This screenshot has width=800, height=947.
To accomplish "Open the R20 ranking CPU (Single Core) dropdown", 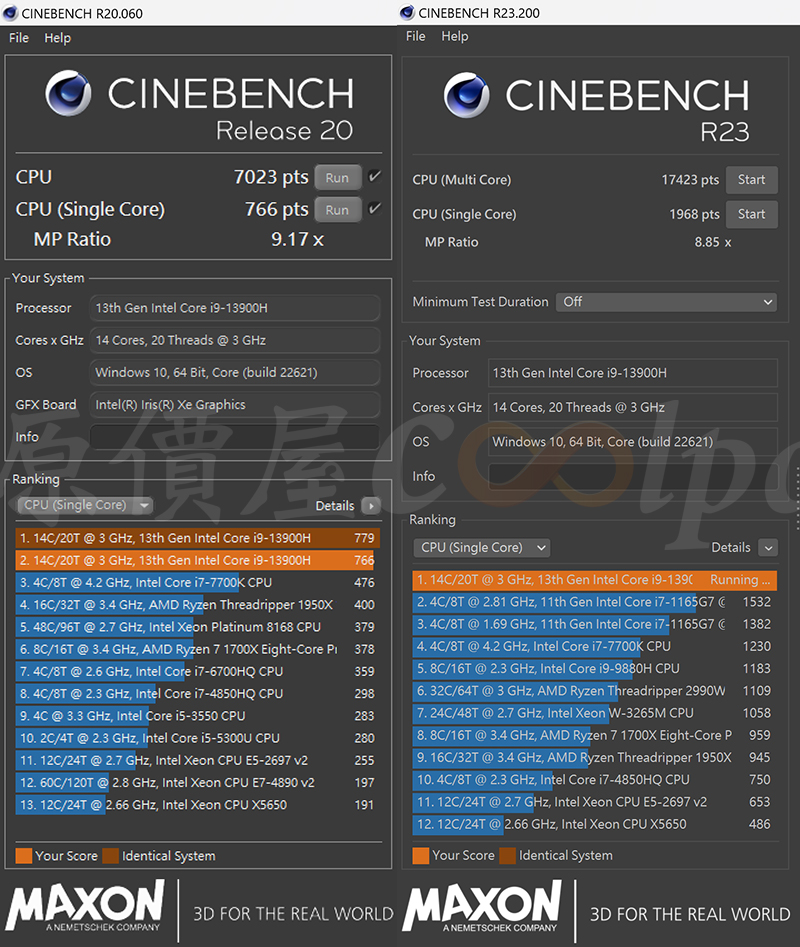I will click(85, 505).
